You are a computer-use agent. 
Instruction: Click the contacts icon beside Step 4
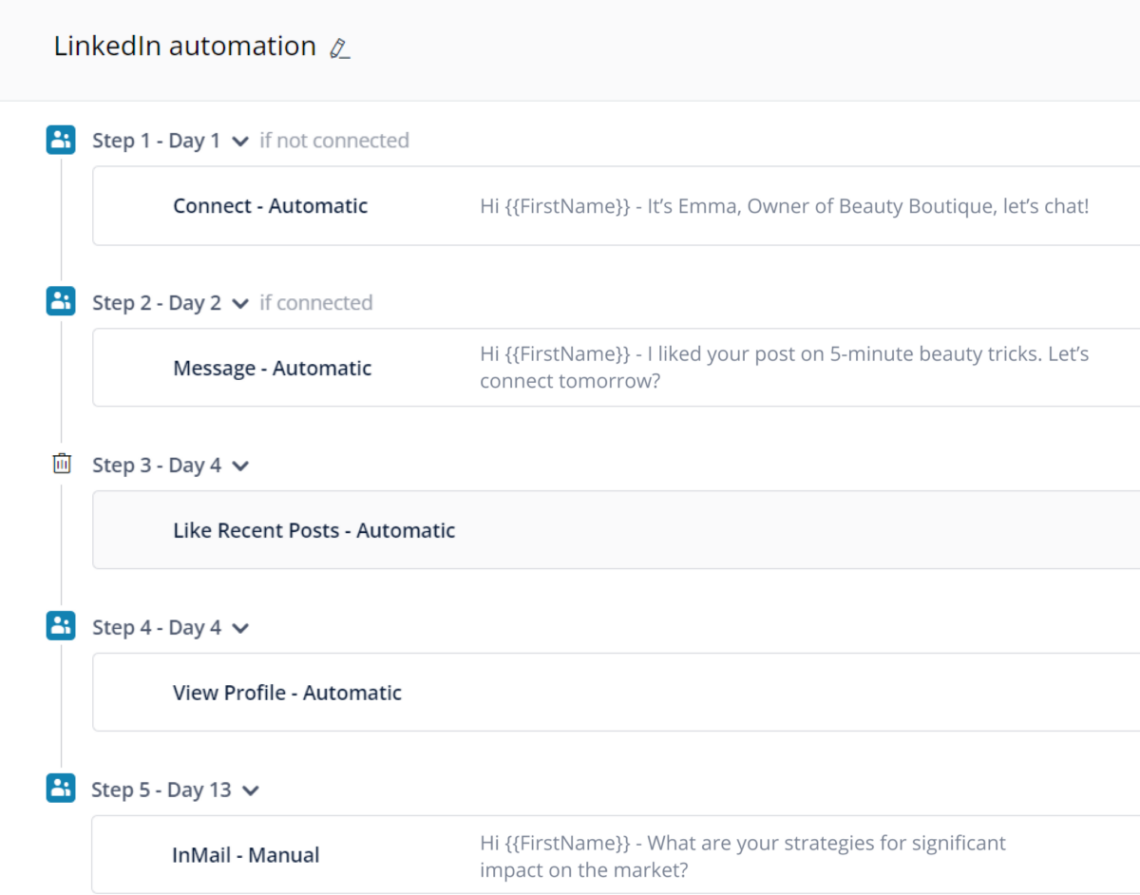[x=60, y=626]
